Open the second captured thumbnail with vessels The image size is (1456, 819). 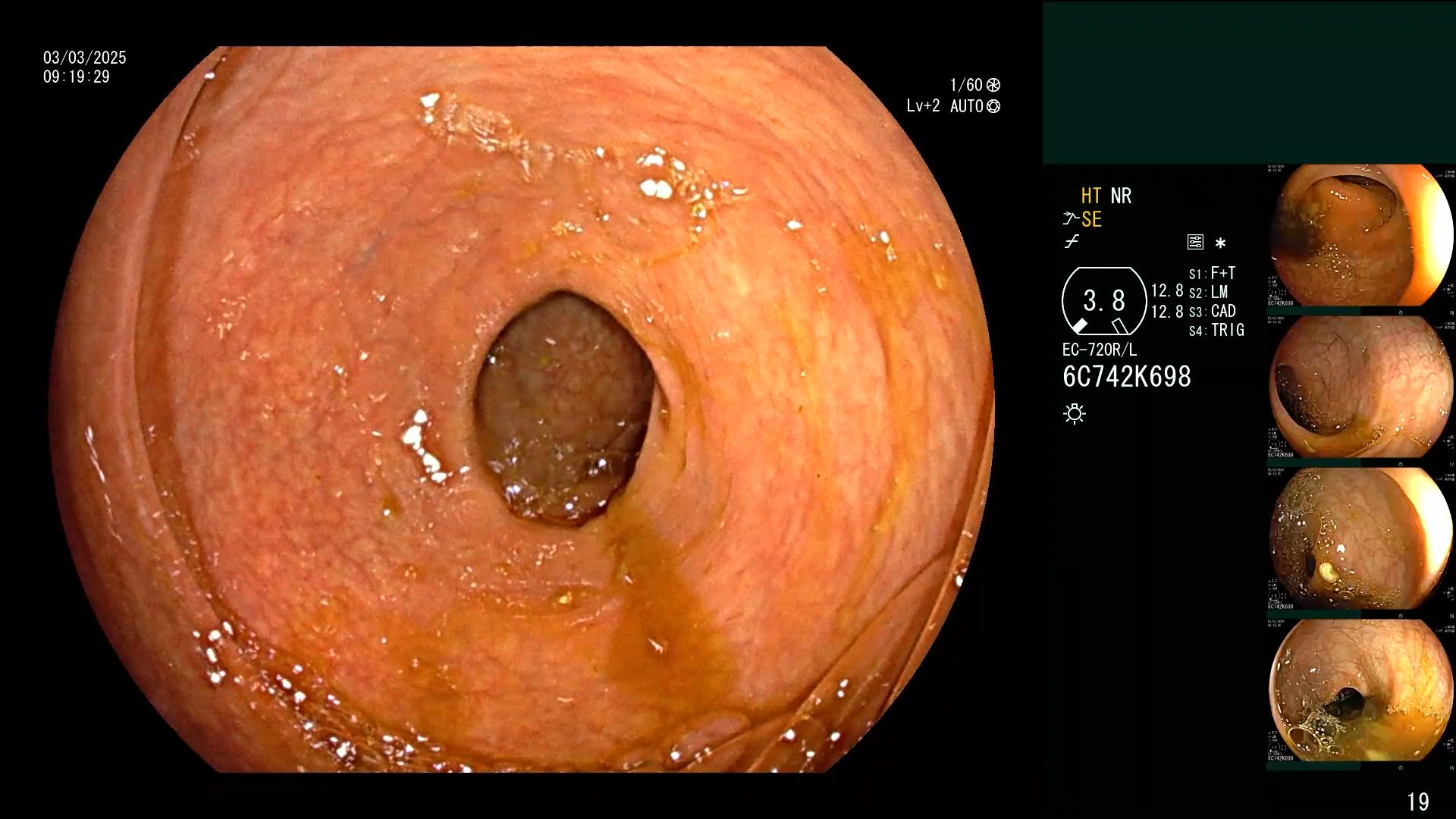pyautogui.click(x=1361, y=387)
